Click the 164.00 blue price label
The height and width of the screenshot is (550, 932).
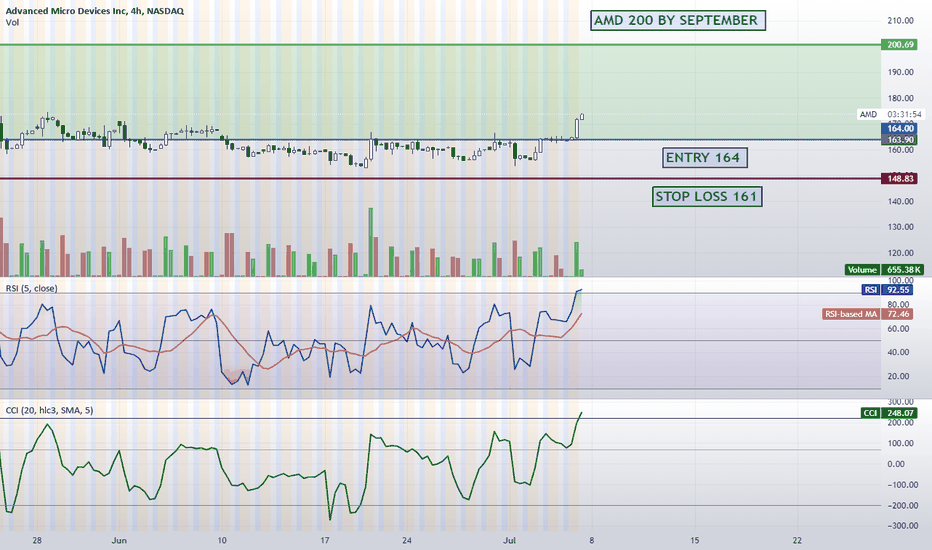click(900, 128)
